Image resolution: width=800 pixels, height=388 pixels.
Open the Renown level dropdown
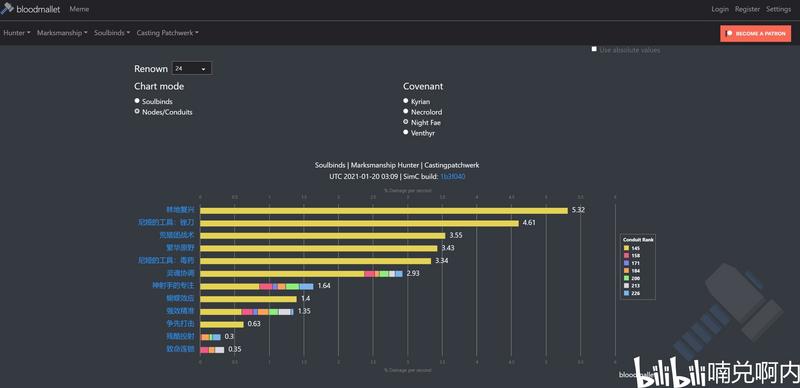coord(191,68)
